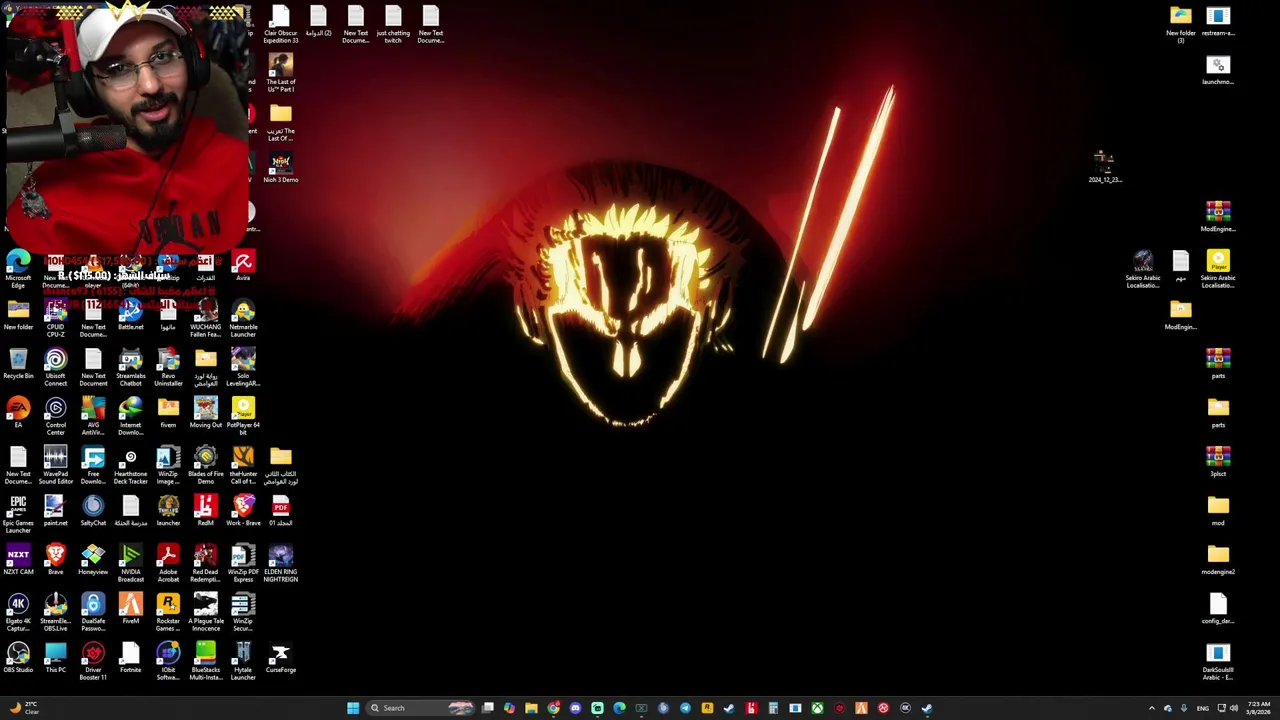1280x720 pixels.
Task: Open the Nioh 3 Demo shortcut
Action: click(x=281, y=168)
